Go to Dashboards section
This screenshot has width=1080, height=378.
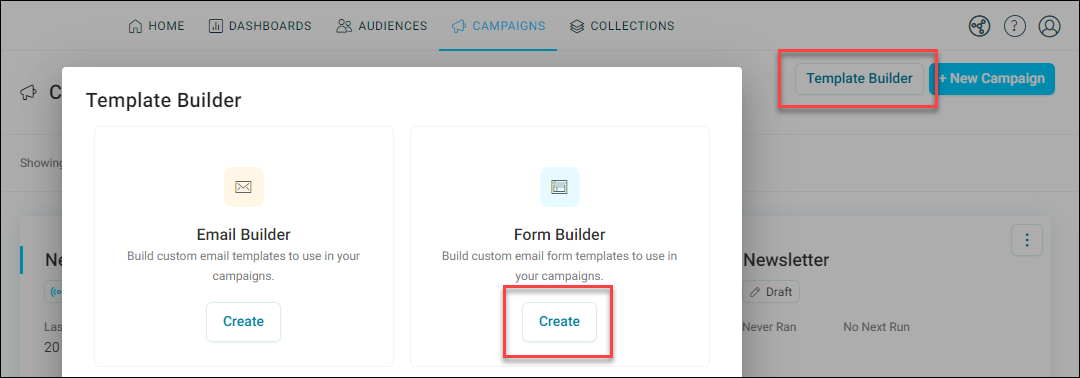tap(260, 26)
